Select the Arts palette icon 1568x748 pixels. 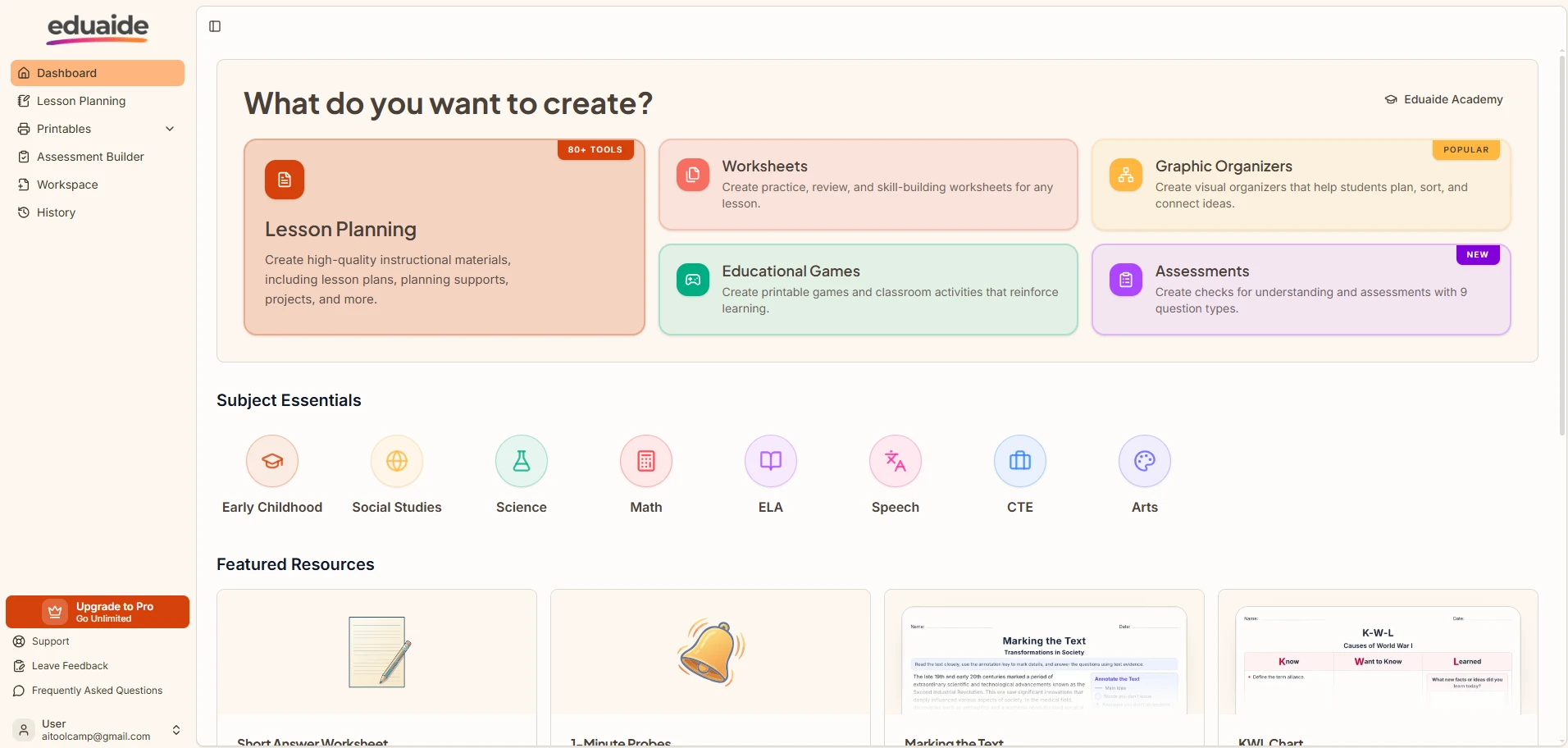click(1145, 461)
